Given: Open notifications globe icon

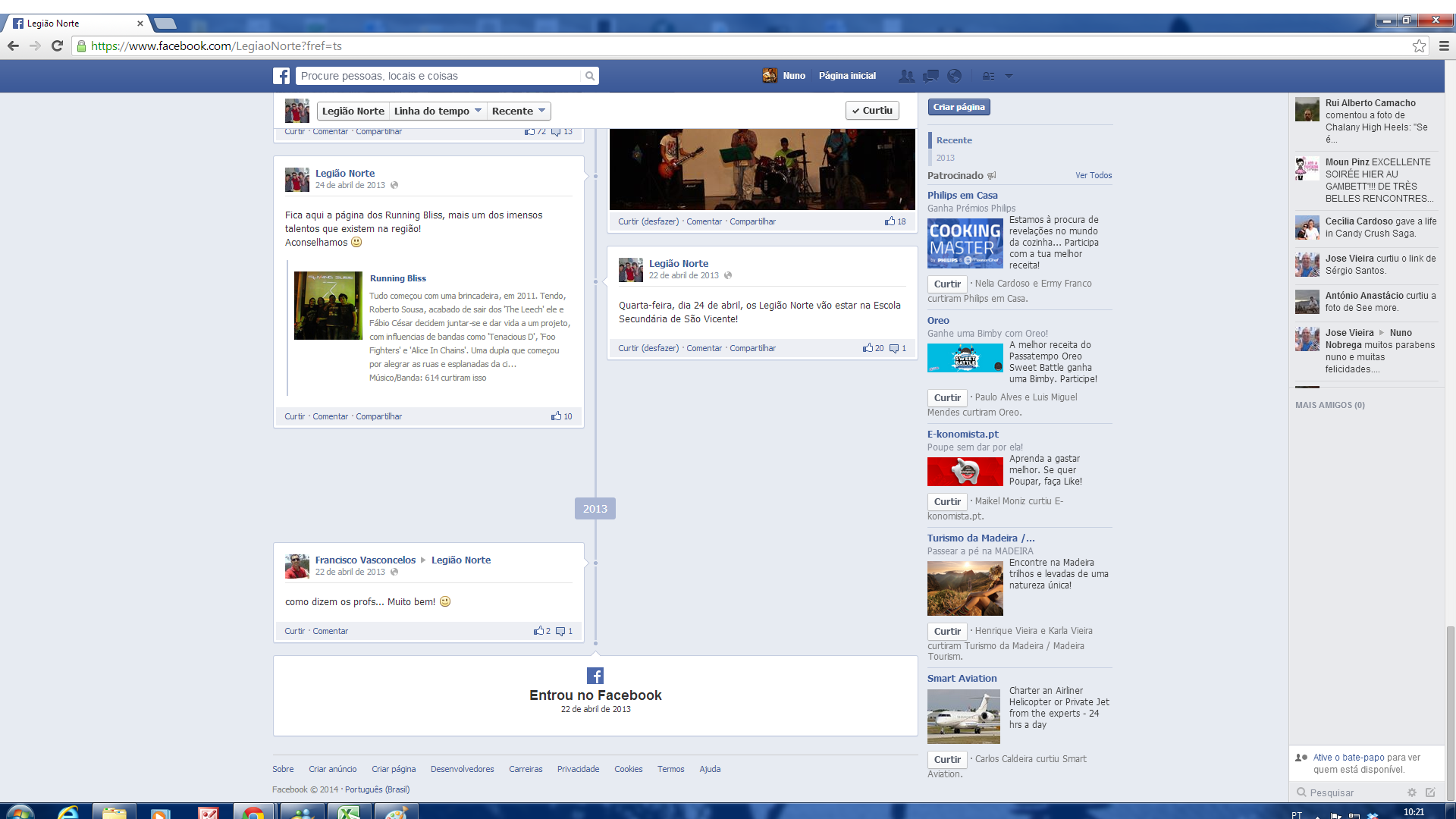Looking at the screenshot, I should [x=955, y=76].
